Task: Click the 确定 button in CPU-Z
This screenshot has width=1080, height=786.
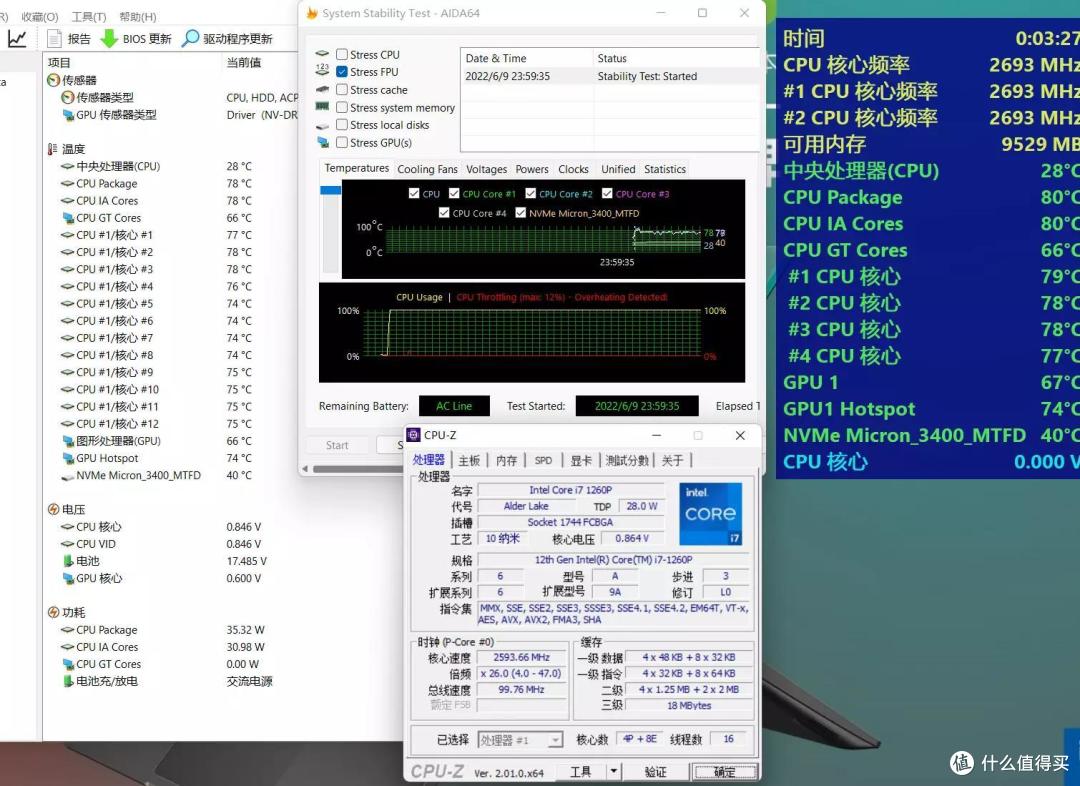Action: tap(725, 772)
